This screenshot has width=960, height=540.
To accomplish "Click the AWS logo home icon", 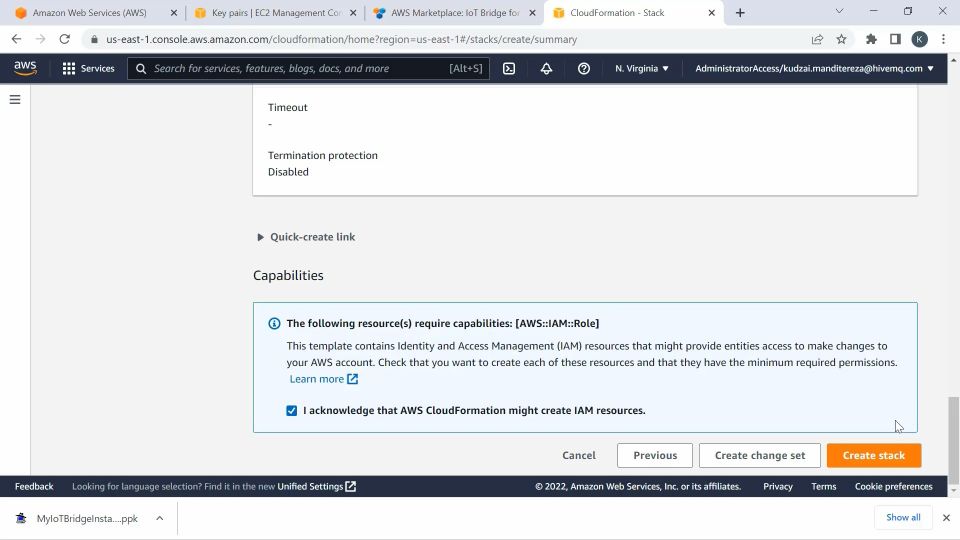I will click(25, 68).
